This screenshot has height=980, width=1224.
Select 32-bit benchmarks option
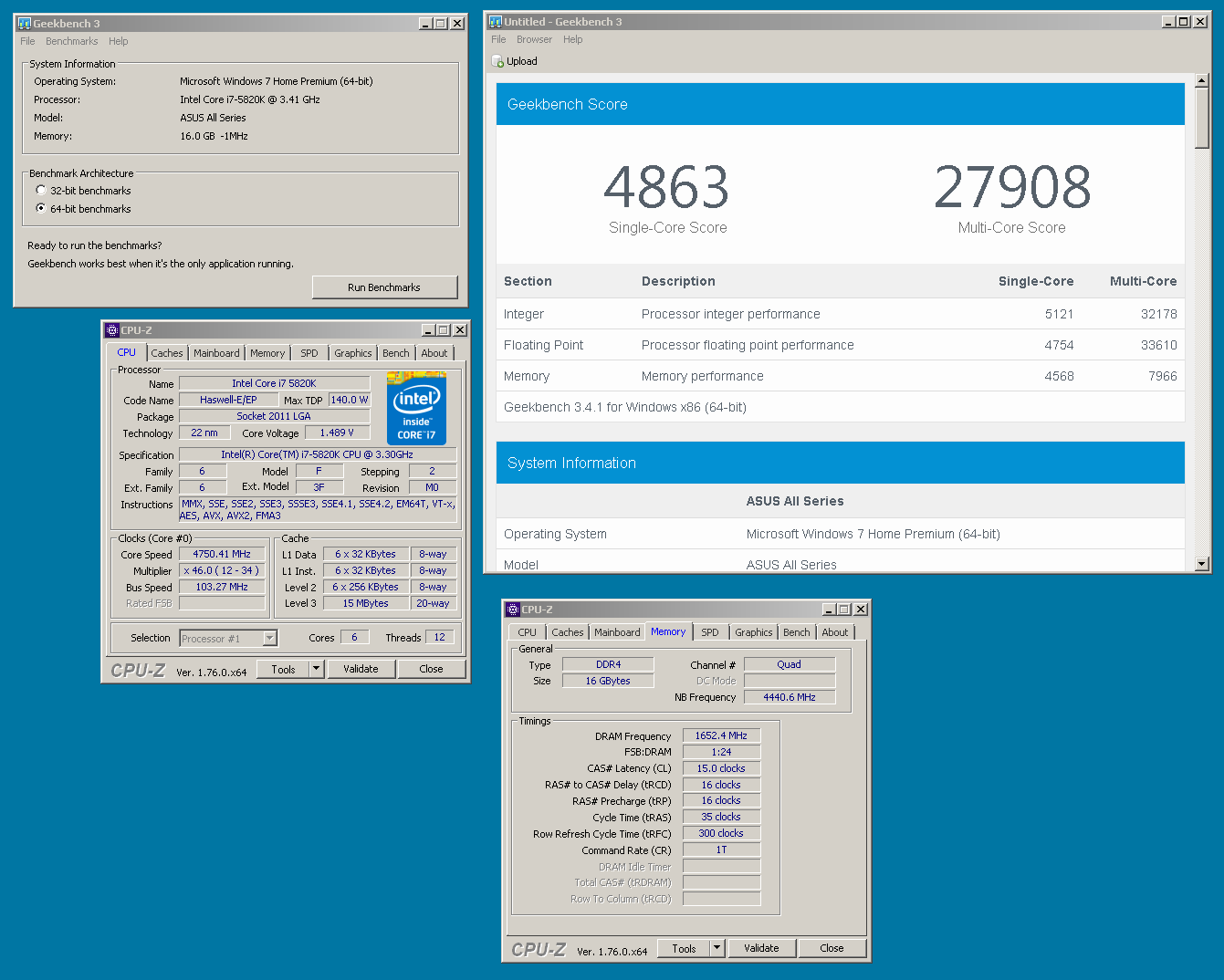tap(41, 191)
